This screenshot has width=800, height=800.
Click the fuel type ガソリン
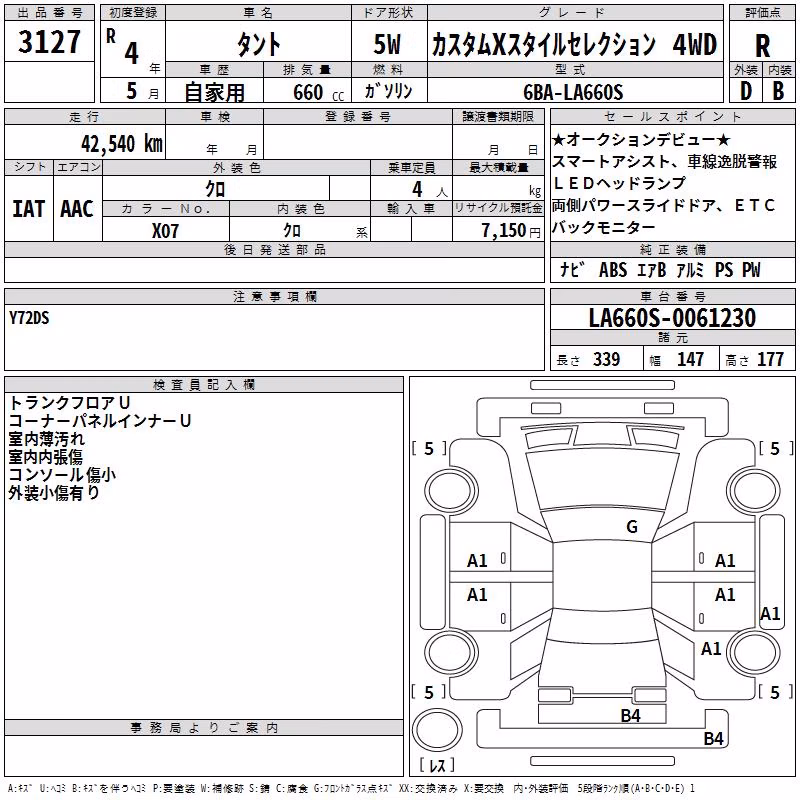point(388,91)
